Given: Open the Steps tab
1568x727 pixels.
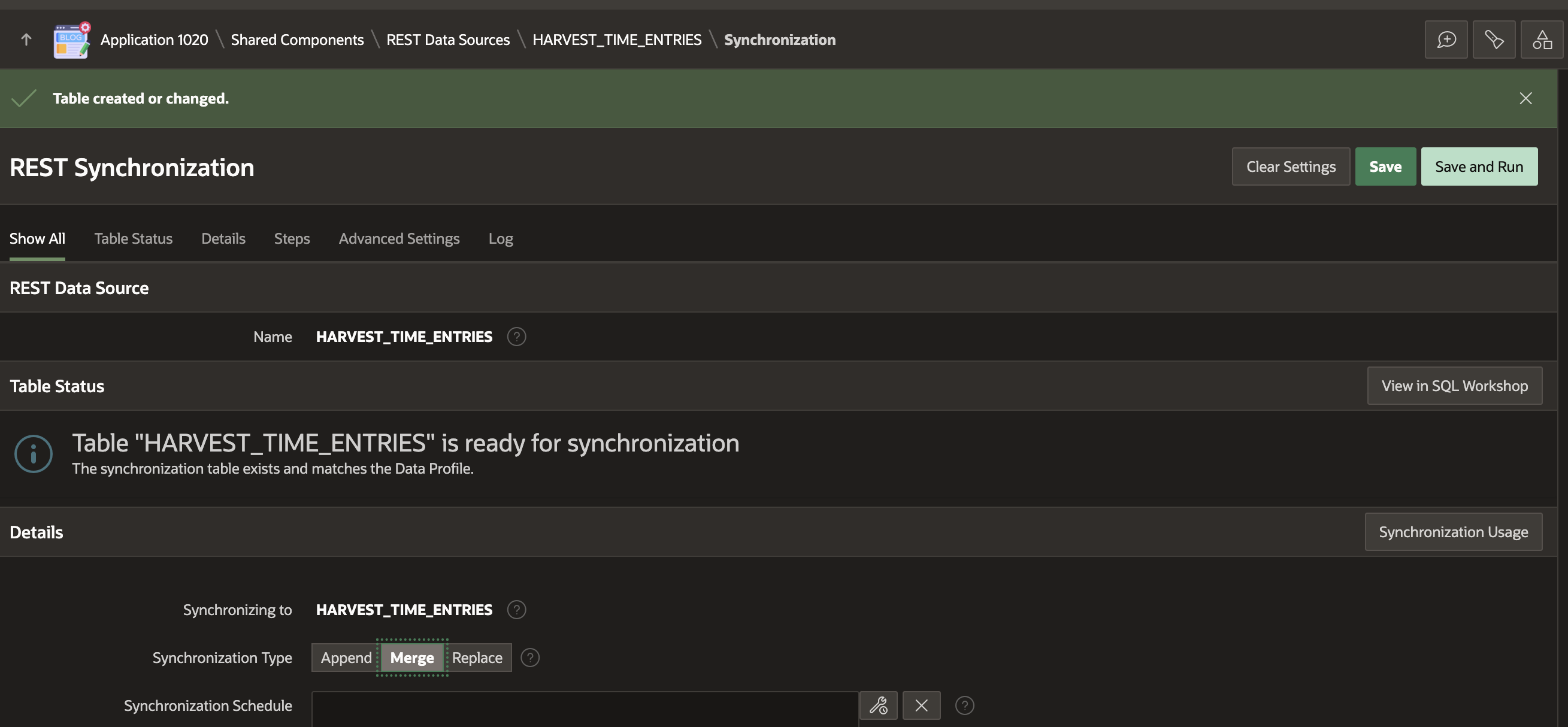Looking at the screenshot, I should tap(292, 238).
